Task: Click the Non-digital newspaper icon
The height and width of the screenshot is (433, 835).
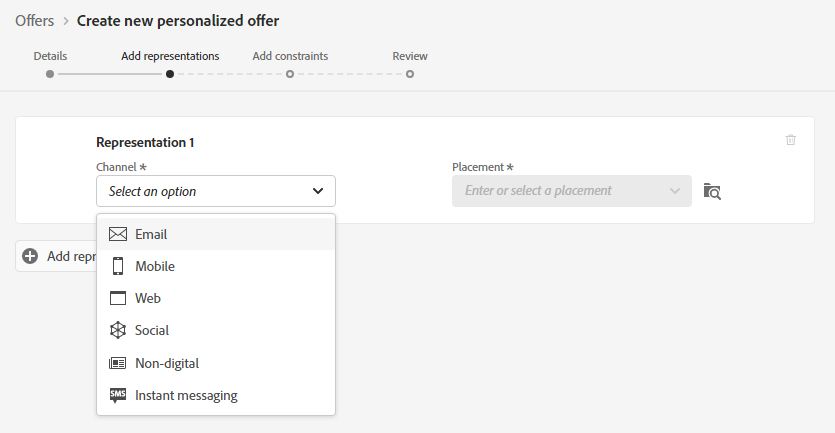Action: point(118,363)
